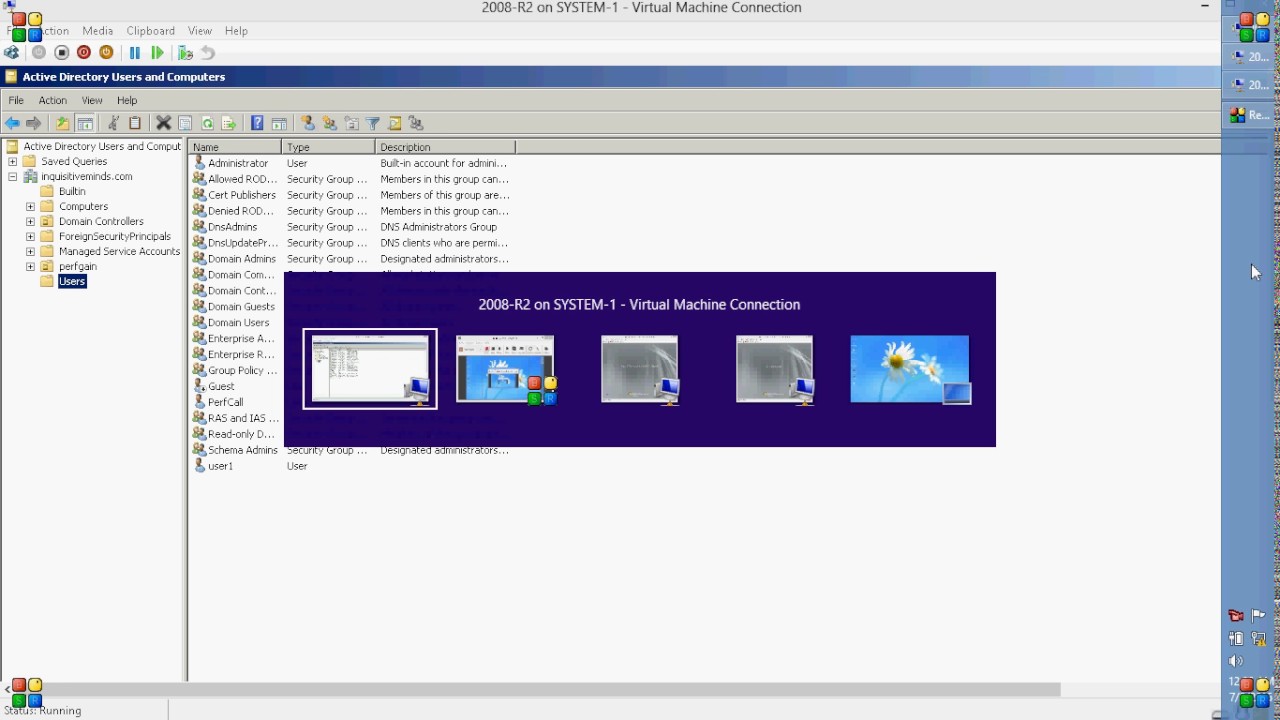This screenshot has height=720, width=1280.
Task: Open the Action Center flag icon in the tray
Action: (1259, 615)
